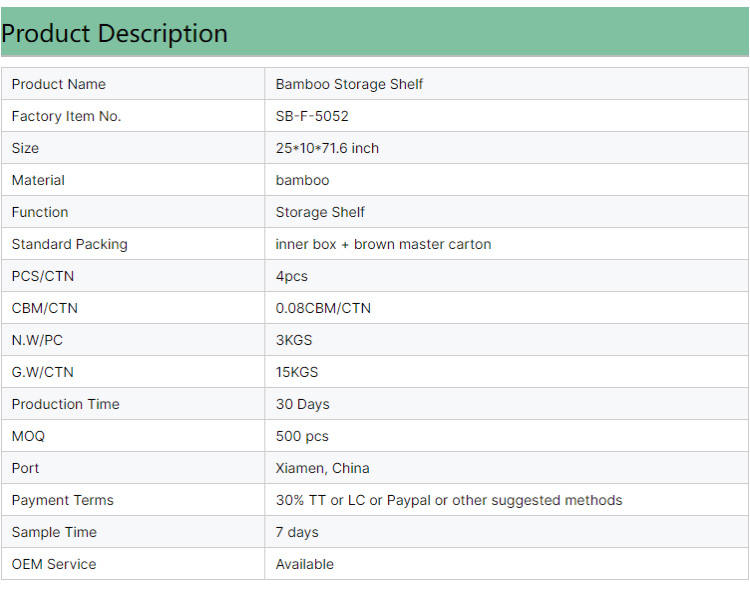Viewport: 750px width, 599px height.
Task: Select the Payment Terms label cell
Action: pyautogui.click(x=133, y=500)
